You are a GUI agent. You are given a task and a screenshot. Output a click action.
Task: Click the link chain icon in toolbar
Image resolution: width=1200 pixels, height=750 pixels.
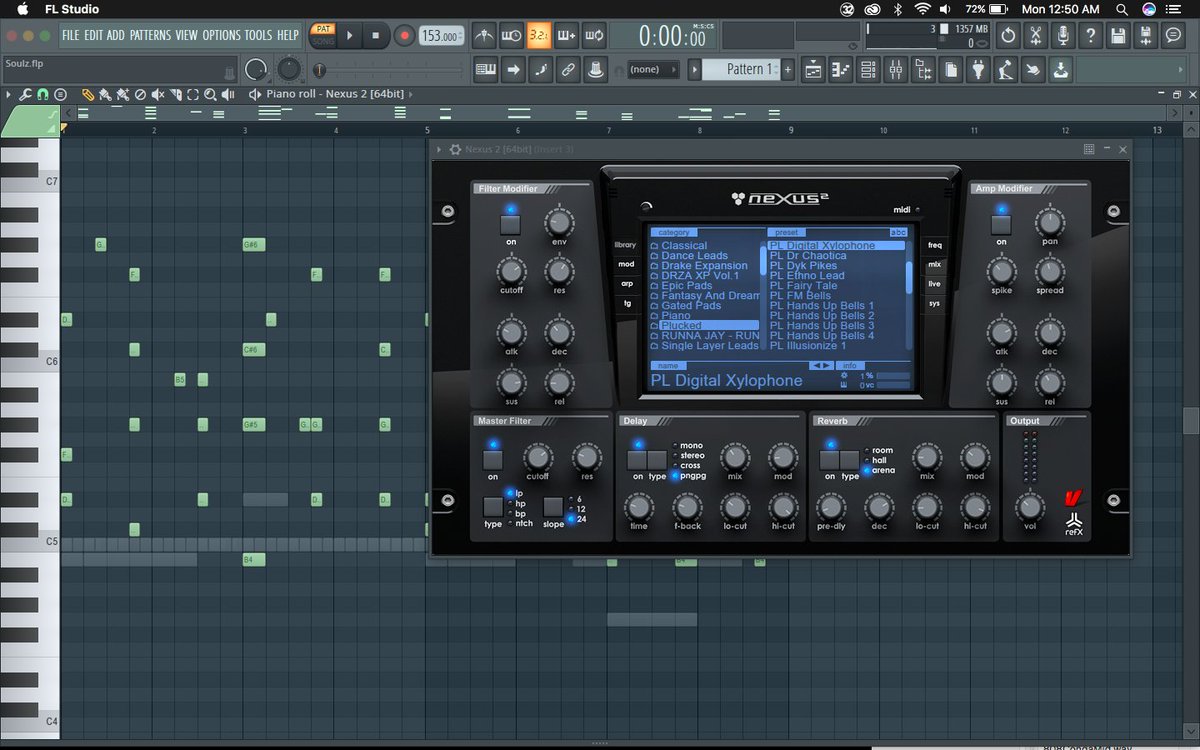568,70
